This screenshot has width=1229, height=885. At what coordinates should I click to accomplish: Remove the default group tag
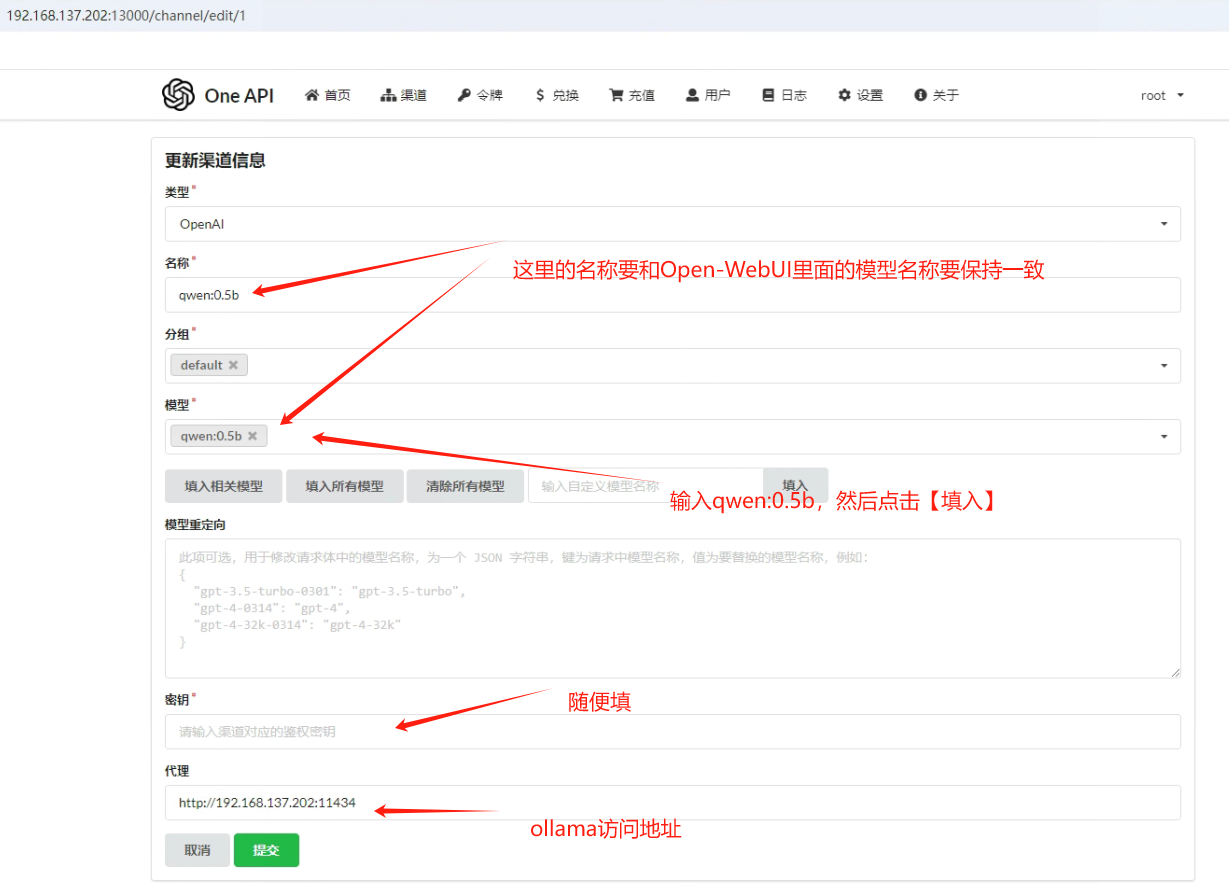click(233, 365)
